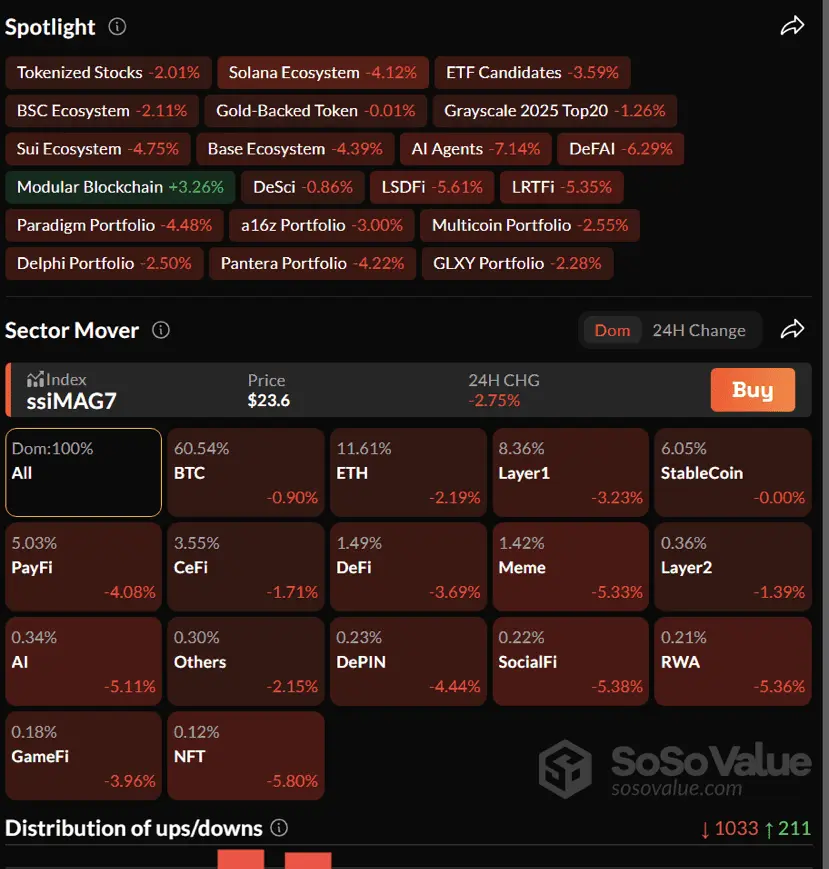The image size is (829, 869).
Task: Select the All sectors tile
Action: (83, 472)
